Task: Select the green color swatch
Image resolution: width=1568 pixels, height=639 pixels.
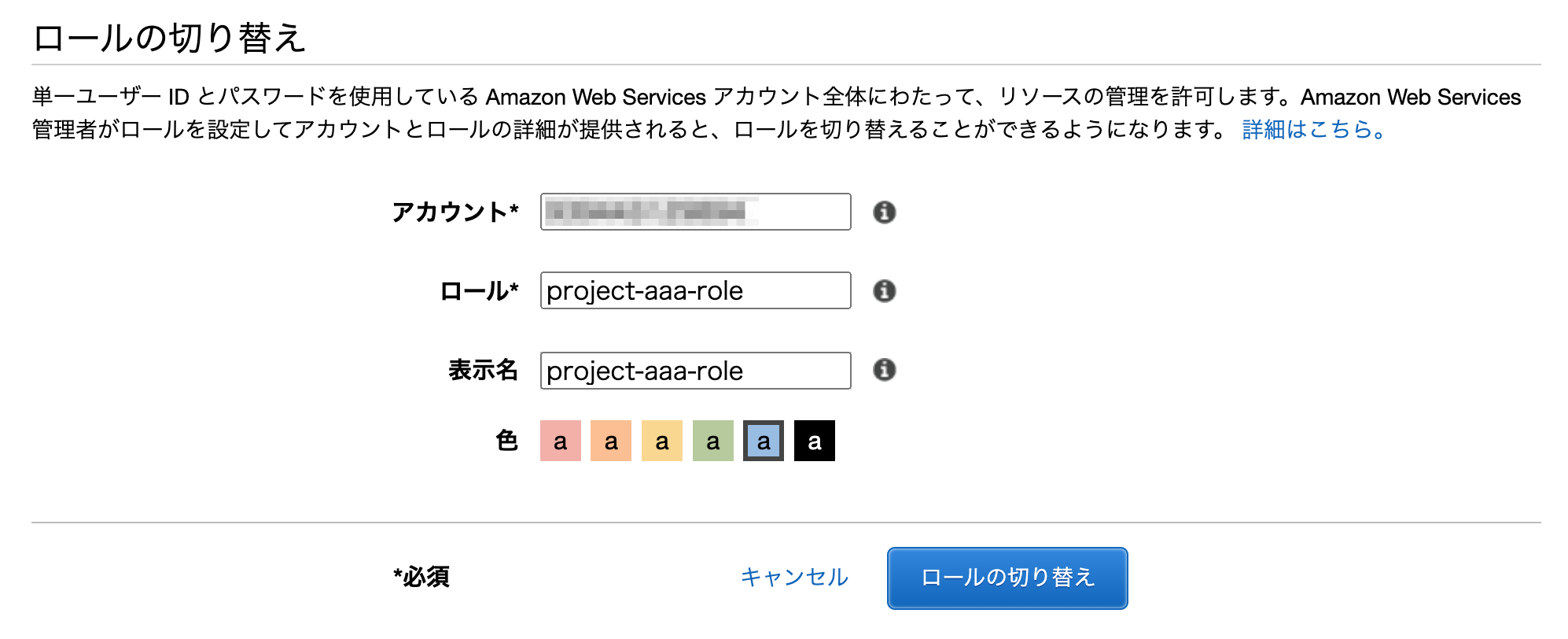Action: click(x=712, y=441)
